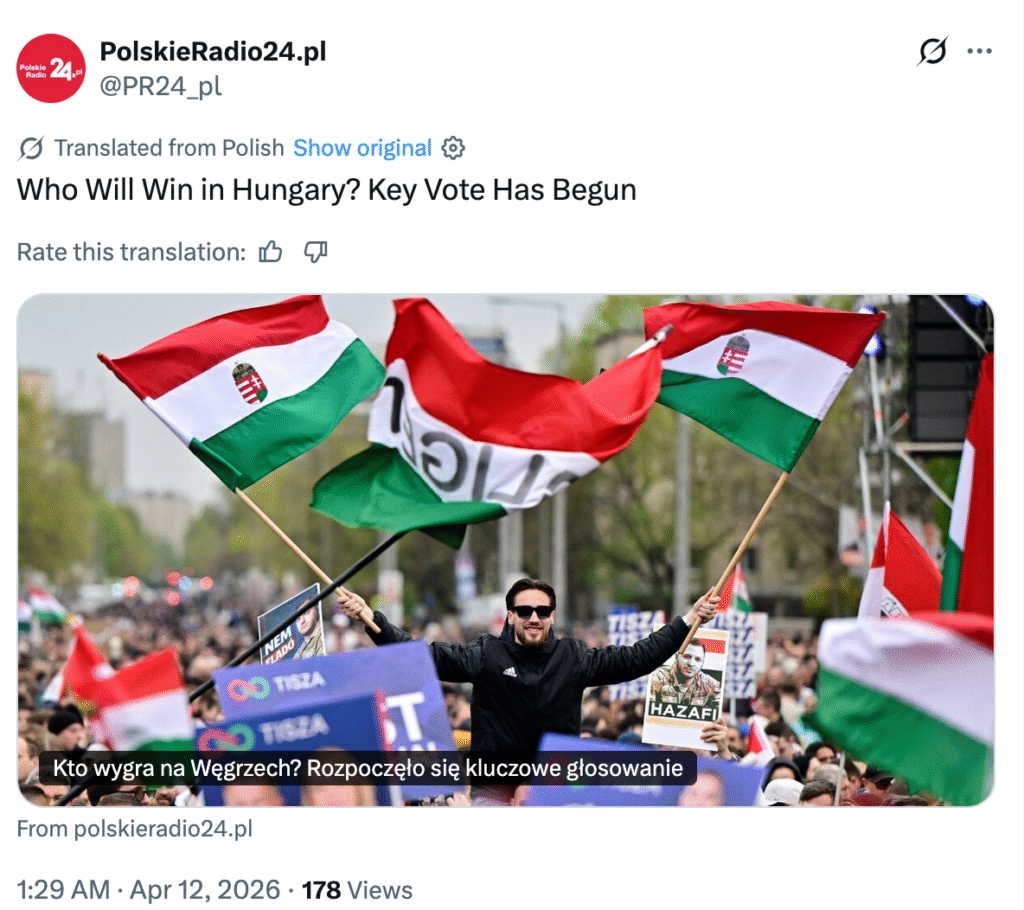1024x910 pixels.
Task: Click the translation settings gear icon
Action: [453, 148]
